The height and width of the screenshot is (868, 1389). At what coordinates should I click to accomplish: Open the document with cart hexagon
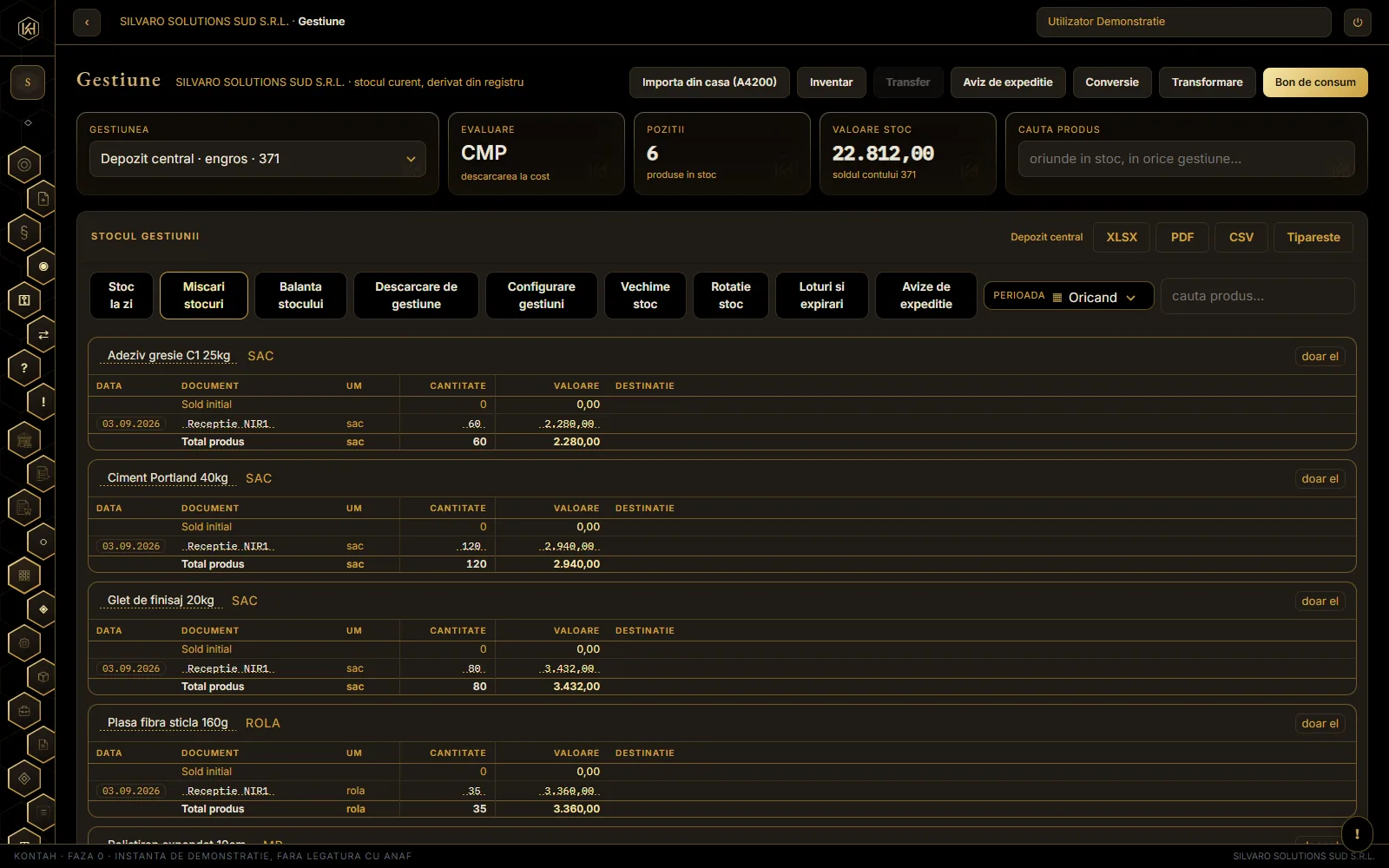(x=24, y=508)
